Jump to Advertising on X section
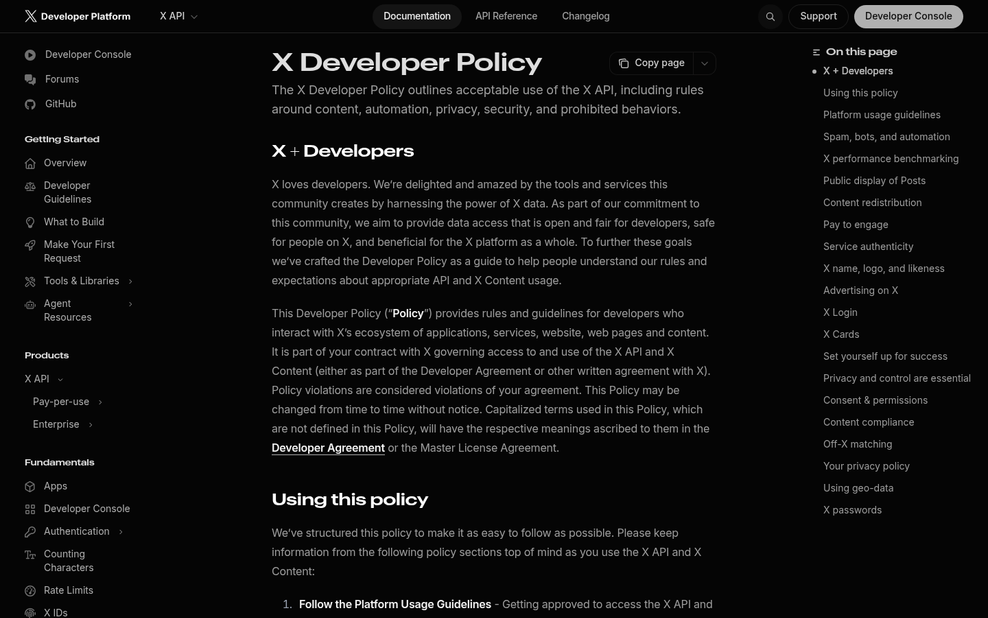This screenshot has height=618, width=988. tap(861, 291)
